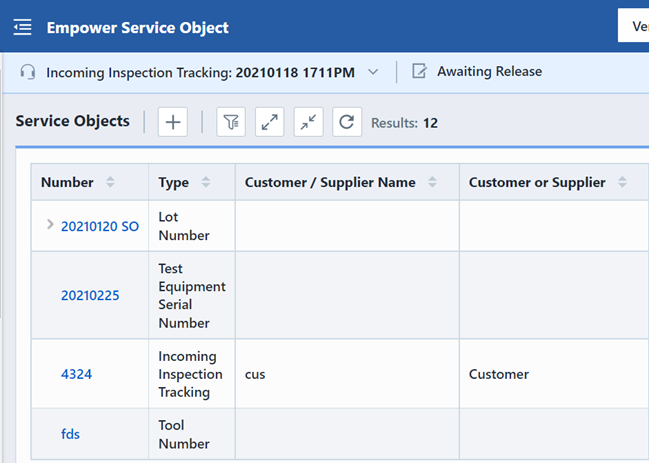Open the filter options for Service Objects
649x463 pixels.
point(231,122)
